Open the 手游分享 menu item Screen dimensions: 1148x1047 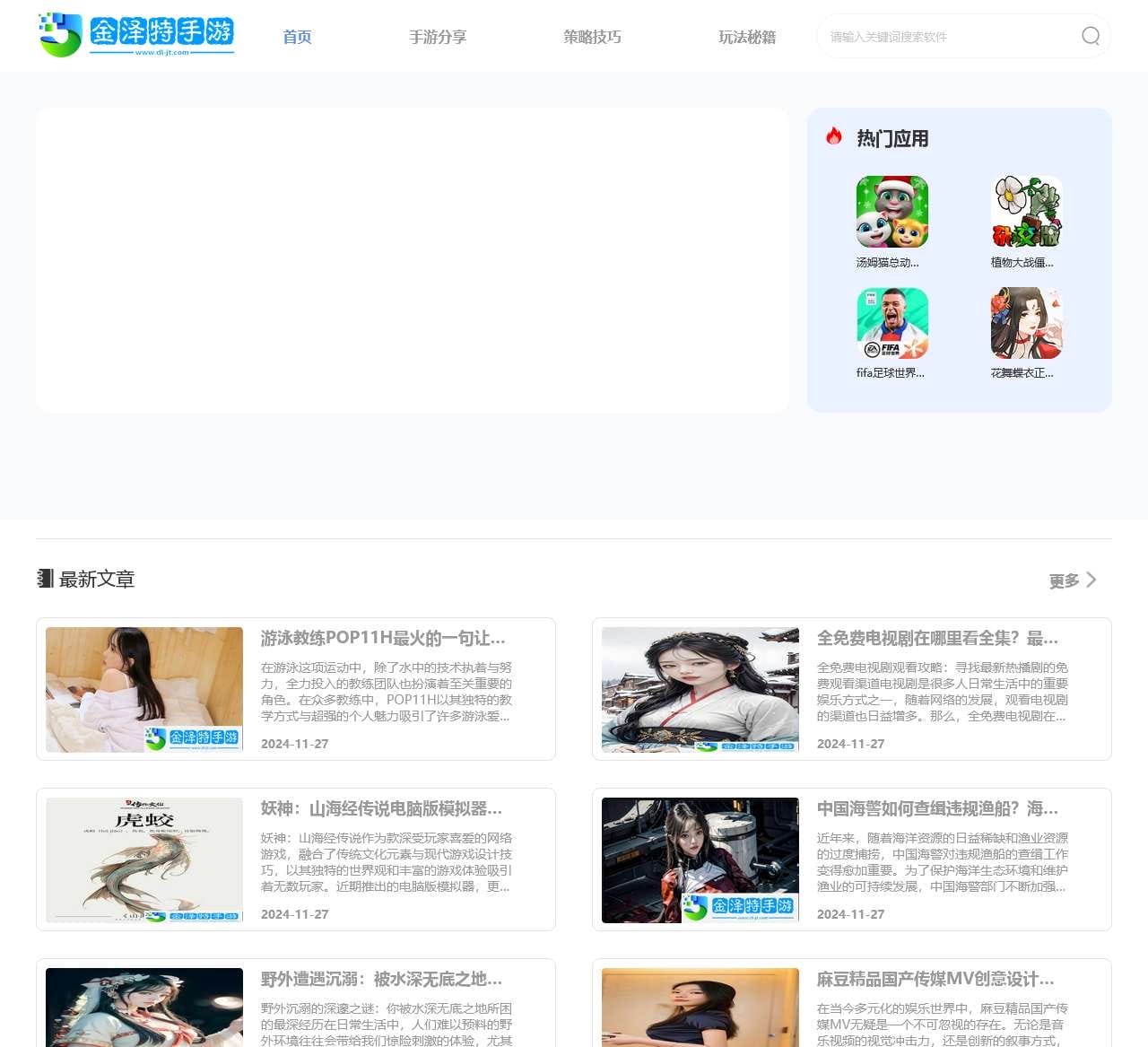pyautogui.click(x=438, y=37)
